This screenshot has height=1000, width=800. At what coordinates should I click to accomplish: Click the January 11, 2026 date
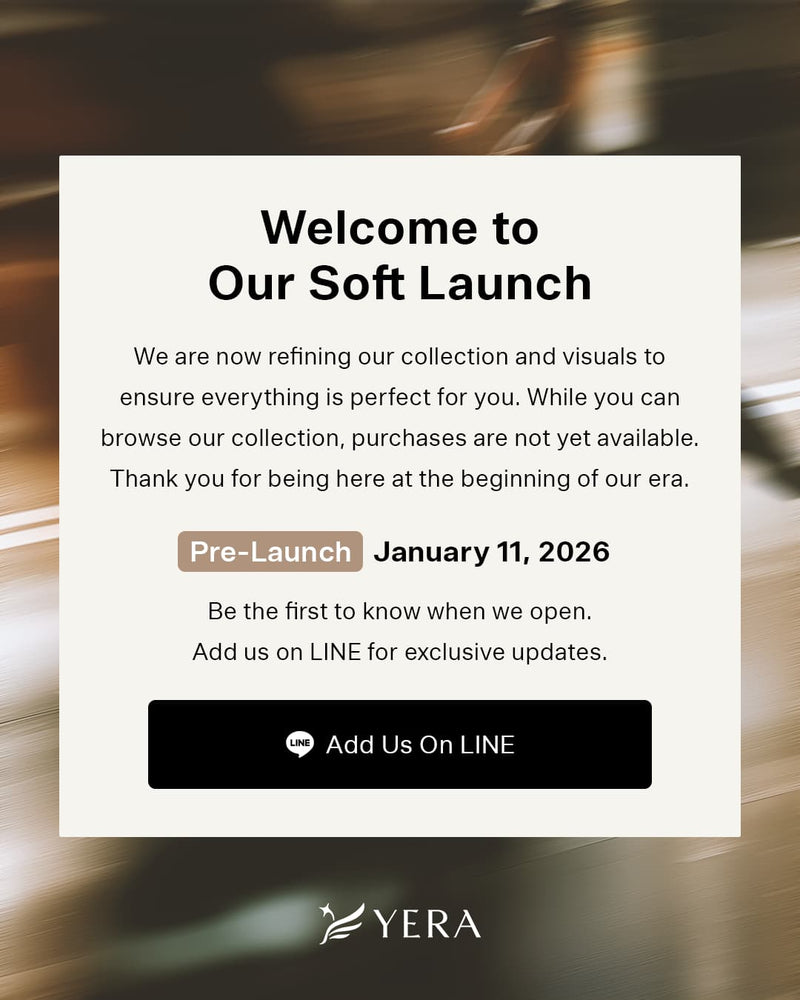(491, 552)
